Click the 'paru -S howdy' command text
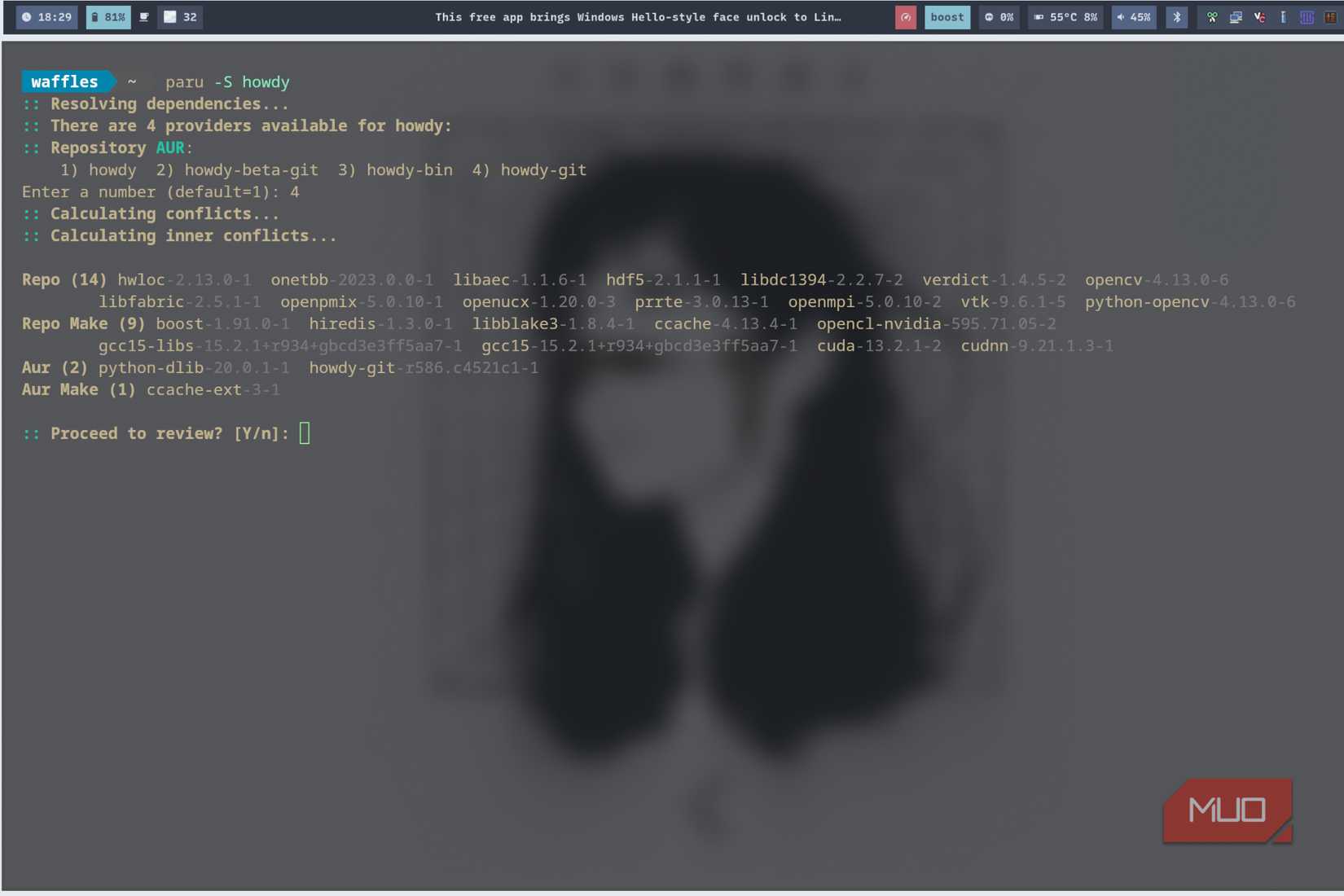 [227, 82]
